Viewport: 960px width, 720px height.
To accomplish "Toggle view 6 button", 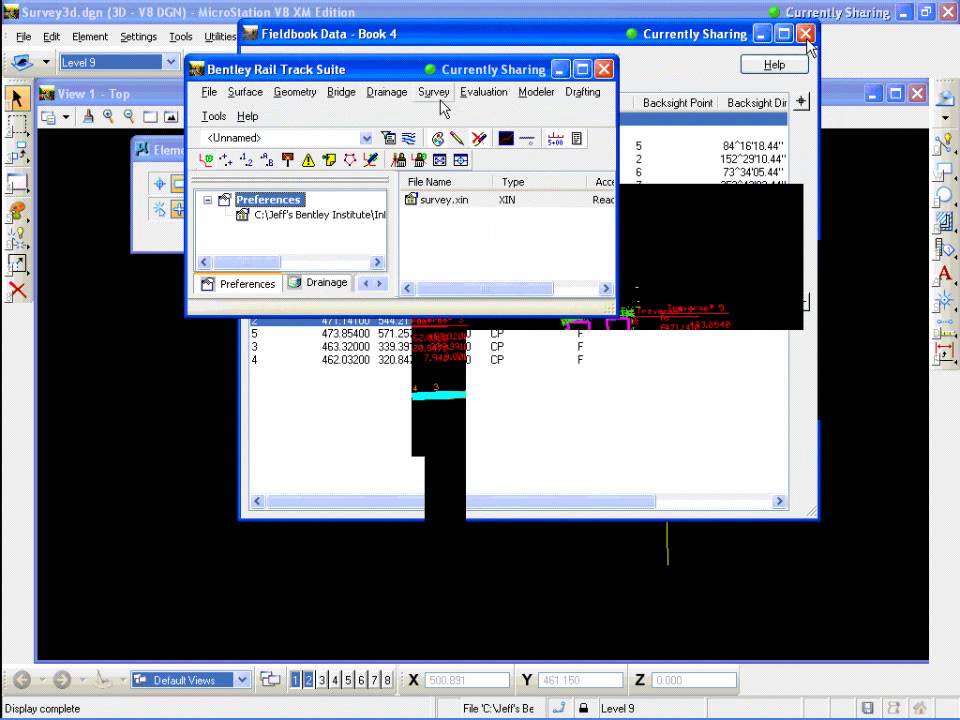I will [361, 680].
